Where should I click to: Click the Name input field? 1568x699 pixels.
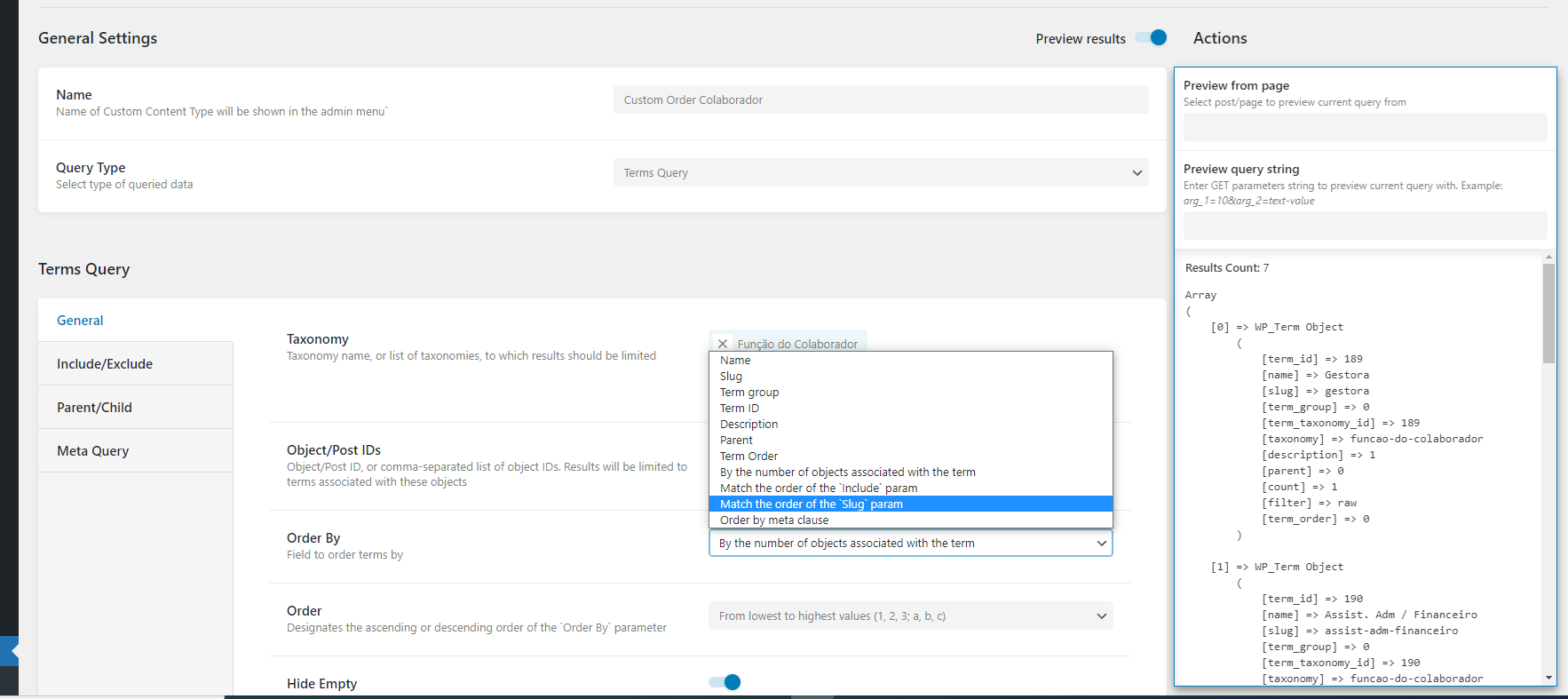coord(881,99)
